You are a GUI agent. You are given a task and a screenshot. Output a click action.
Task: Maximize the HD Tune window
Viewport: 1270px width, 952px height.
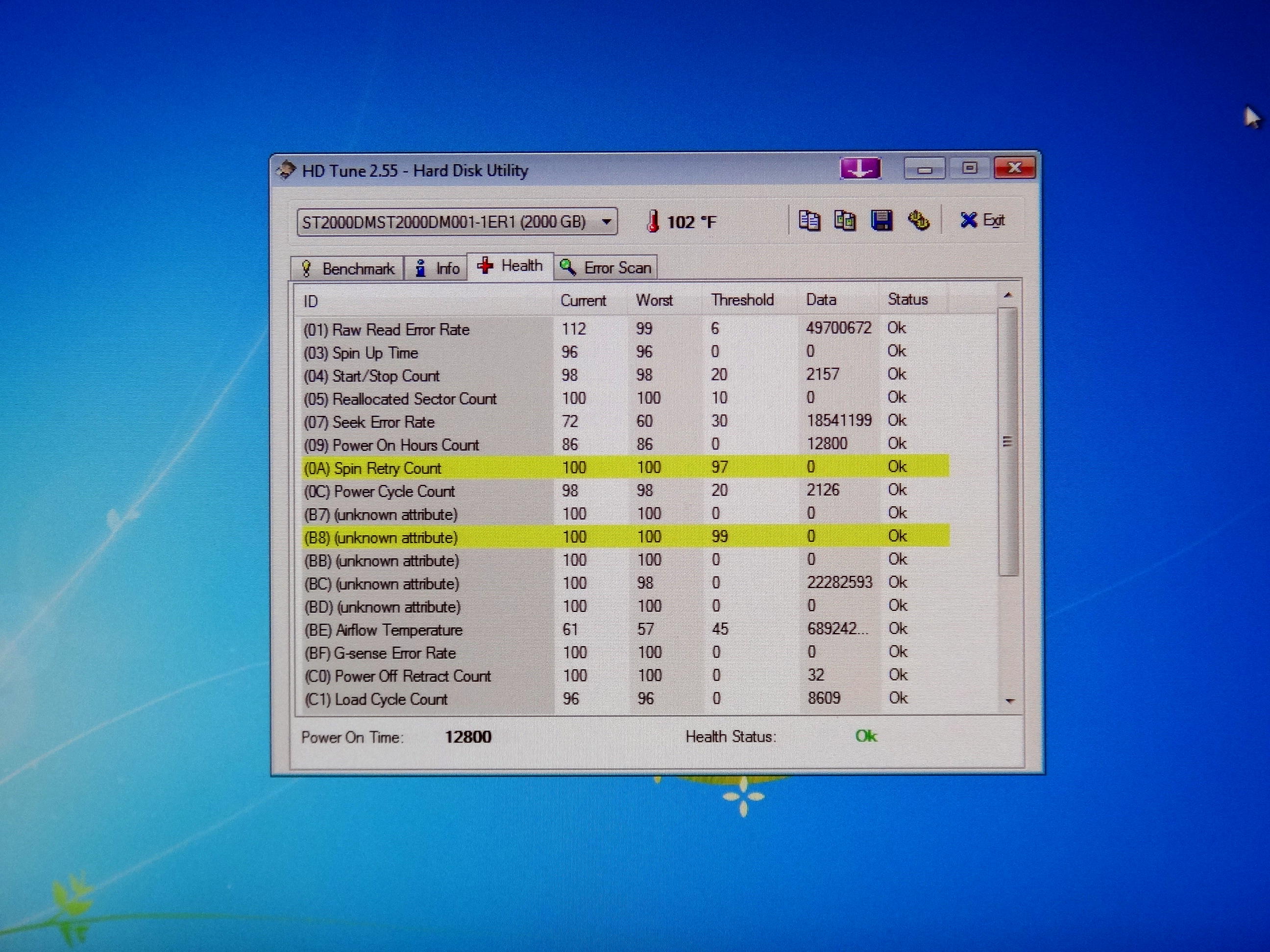(x=970, y=168)
